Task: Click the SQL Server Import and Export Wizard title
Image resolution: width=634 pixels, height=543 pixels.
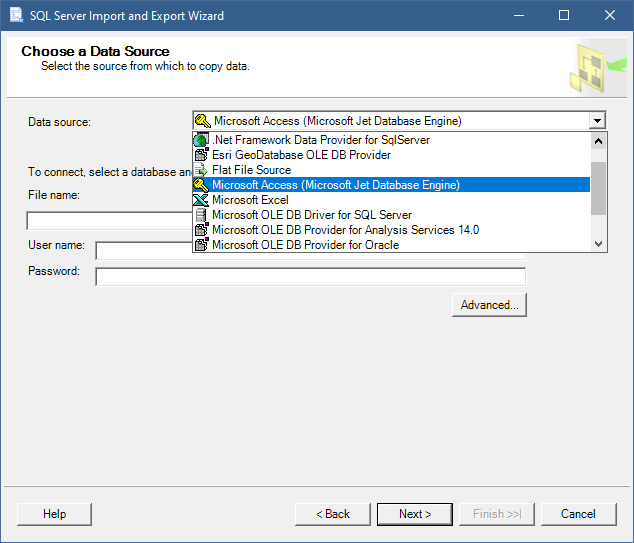Action: pyautogui.click(x=127, y=16)
